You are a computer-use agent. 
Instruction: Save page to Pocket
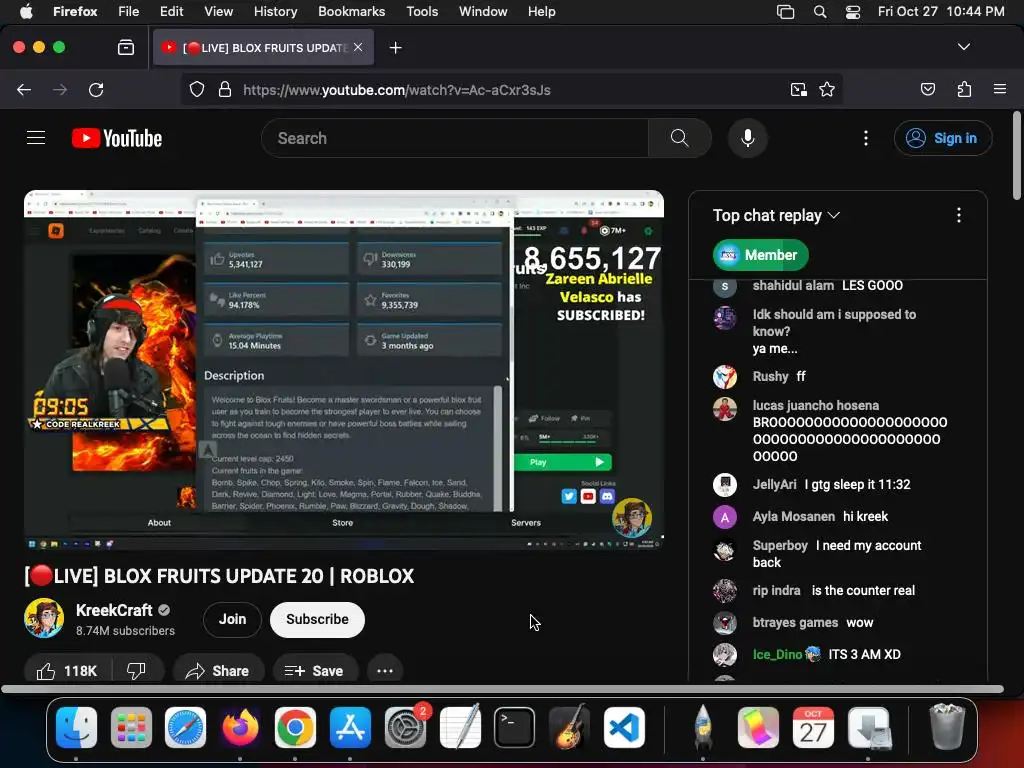[x=927, y=89]
